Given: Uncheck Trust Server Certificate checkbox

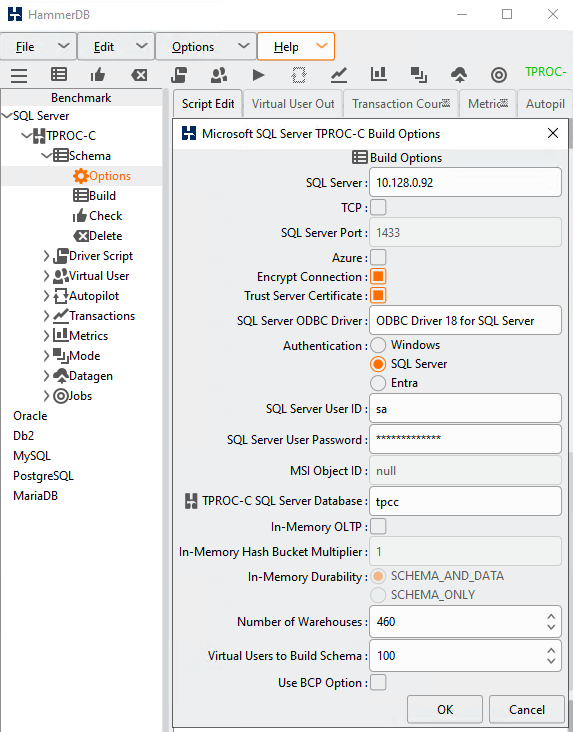Looking at the screenshot, I should 378,296.
